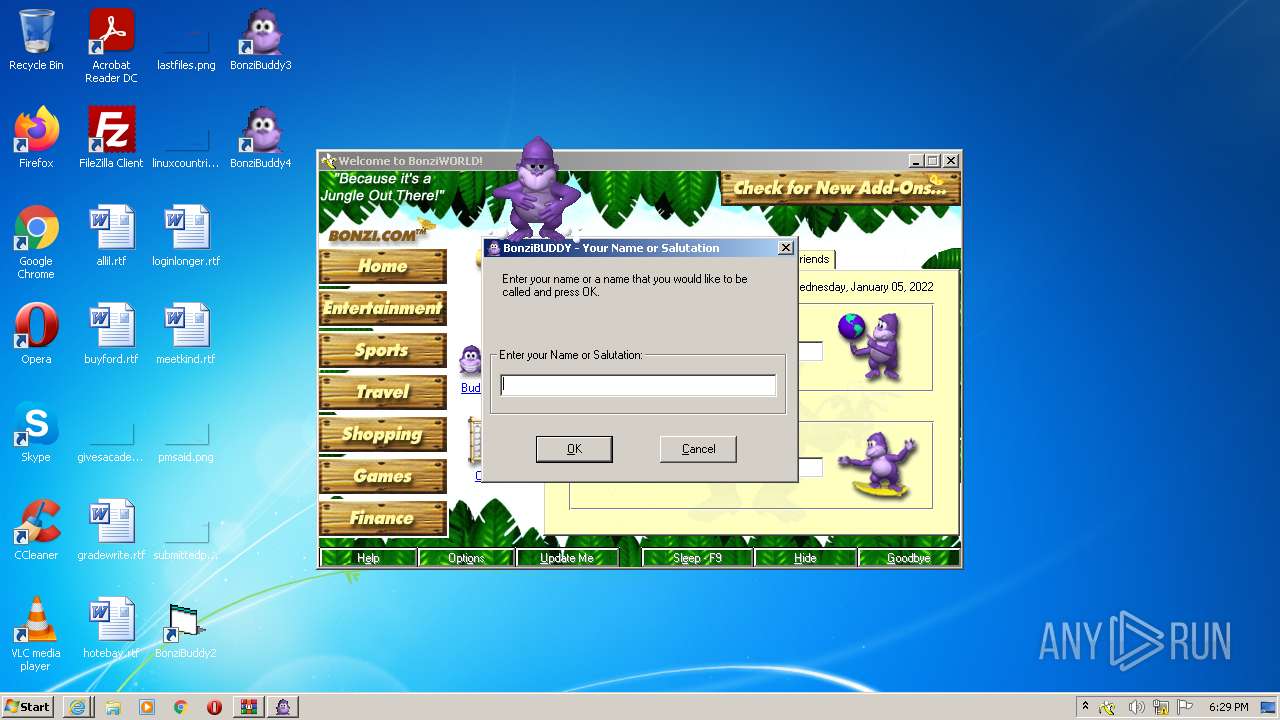The width and height of the screenshot is (1280, 720).
Task: Launch CCleaner from the desktop
Action: pos(36,530)
